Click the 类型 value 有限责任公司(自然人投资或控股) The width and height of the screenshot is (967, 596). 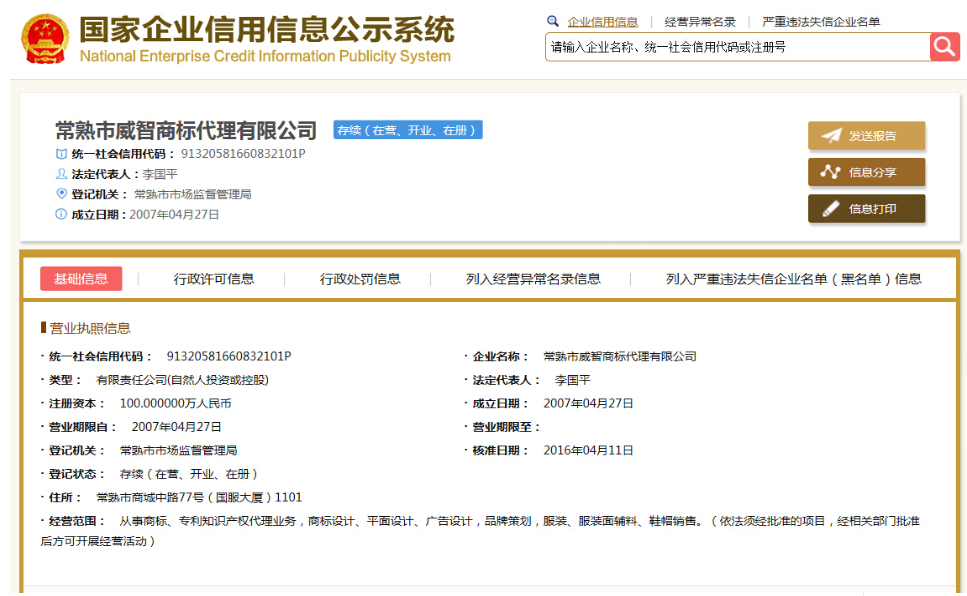(183, 380)
